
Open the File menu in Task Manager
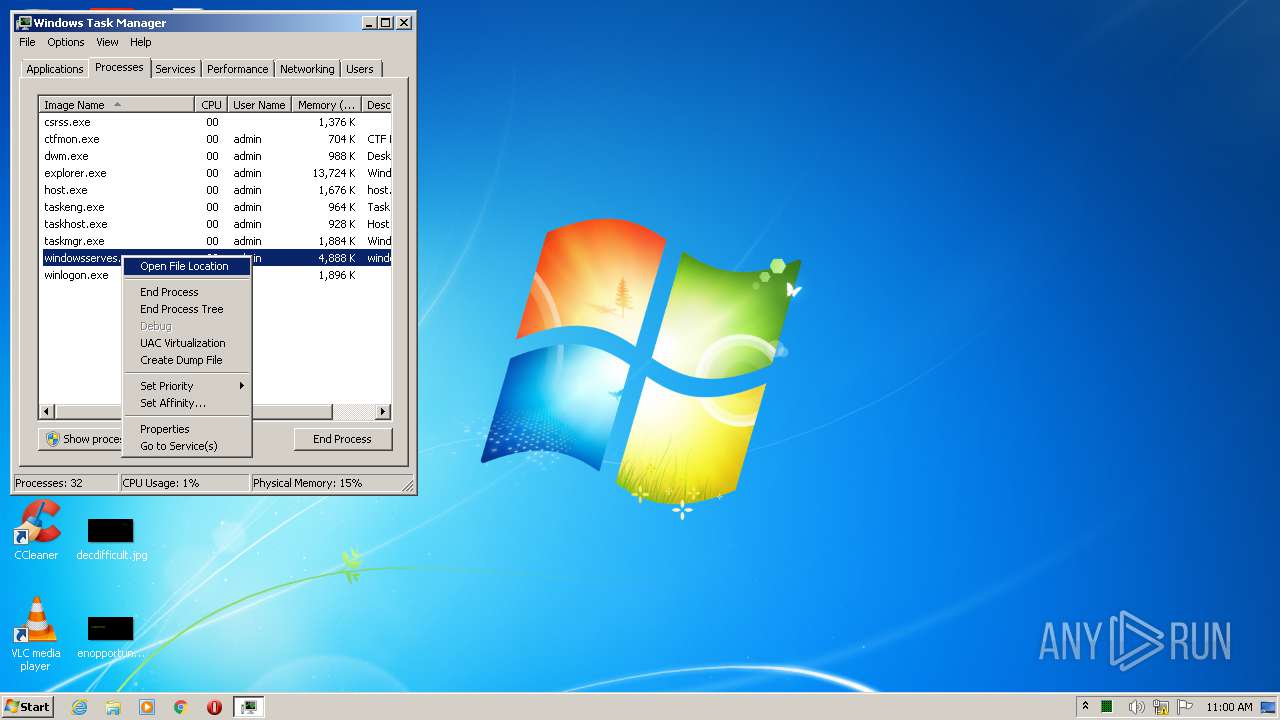(x=27, y=42)
